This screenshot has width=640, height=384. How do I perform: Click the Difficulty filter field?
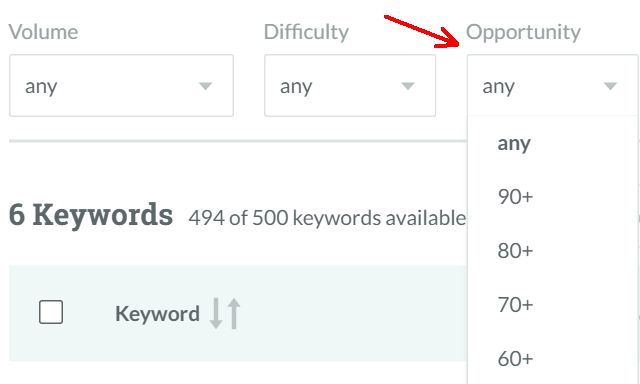point(350,86)
